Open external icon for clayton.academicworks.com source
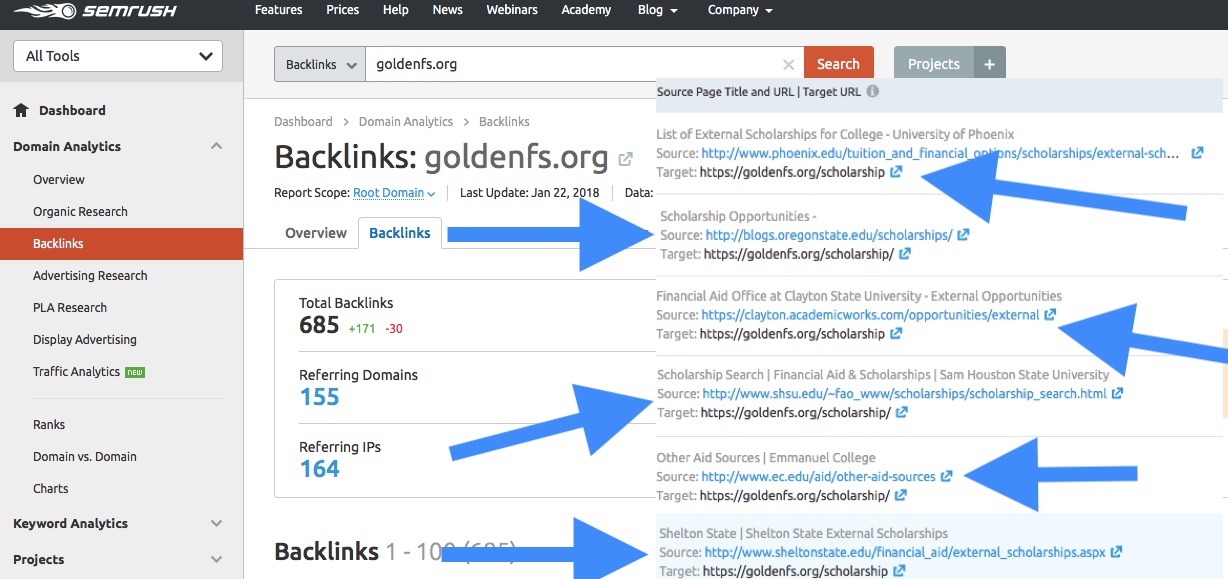 [1050, 315]
